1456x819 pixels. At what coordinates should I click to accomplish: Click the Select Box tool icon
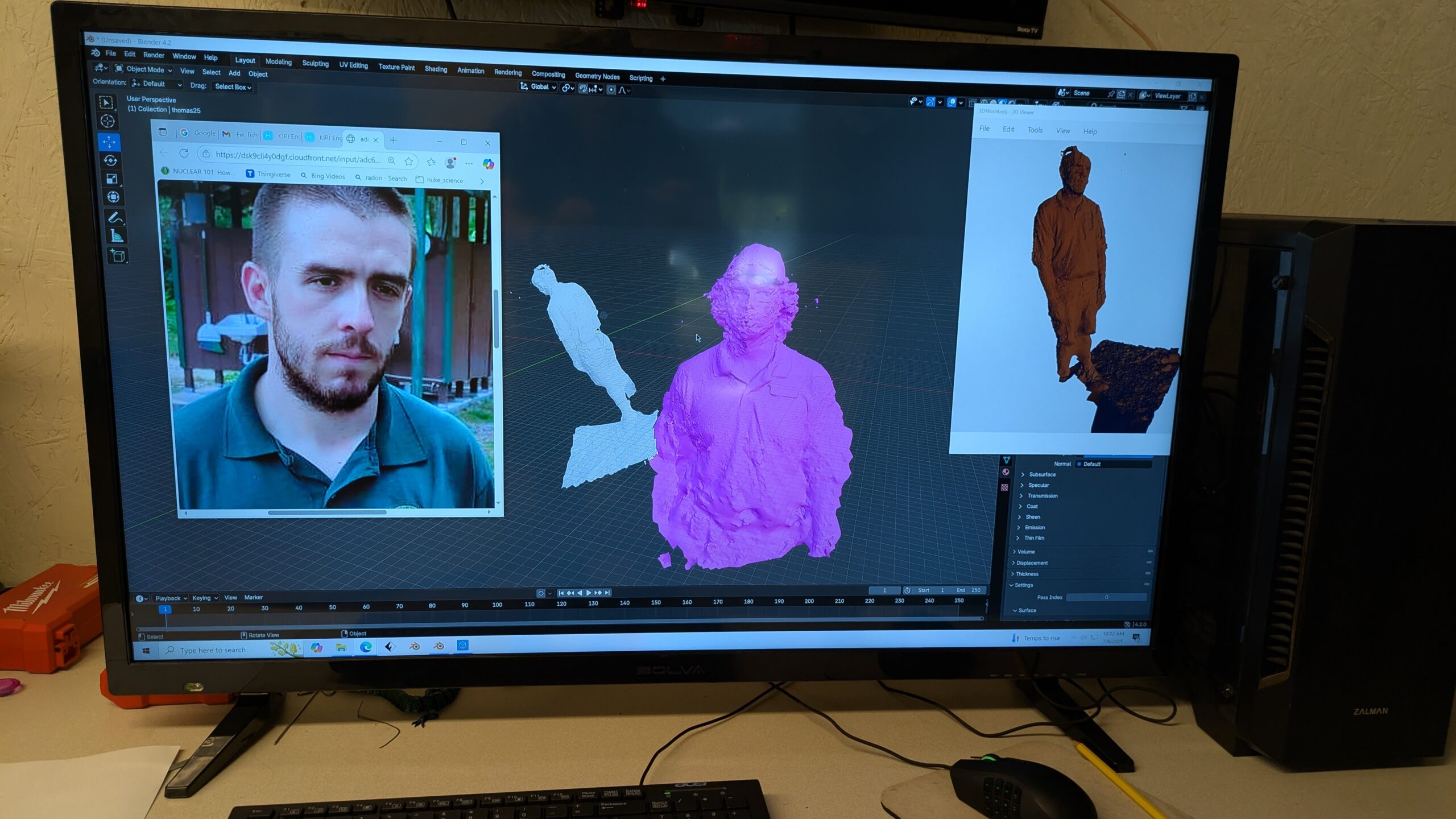click(x=106, y=102)
